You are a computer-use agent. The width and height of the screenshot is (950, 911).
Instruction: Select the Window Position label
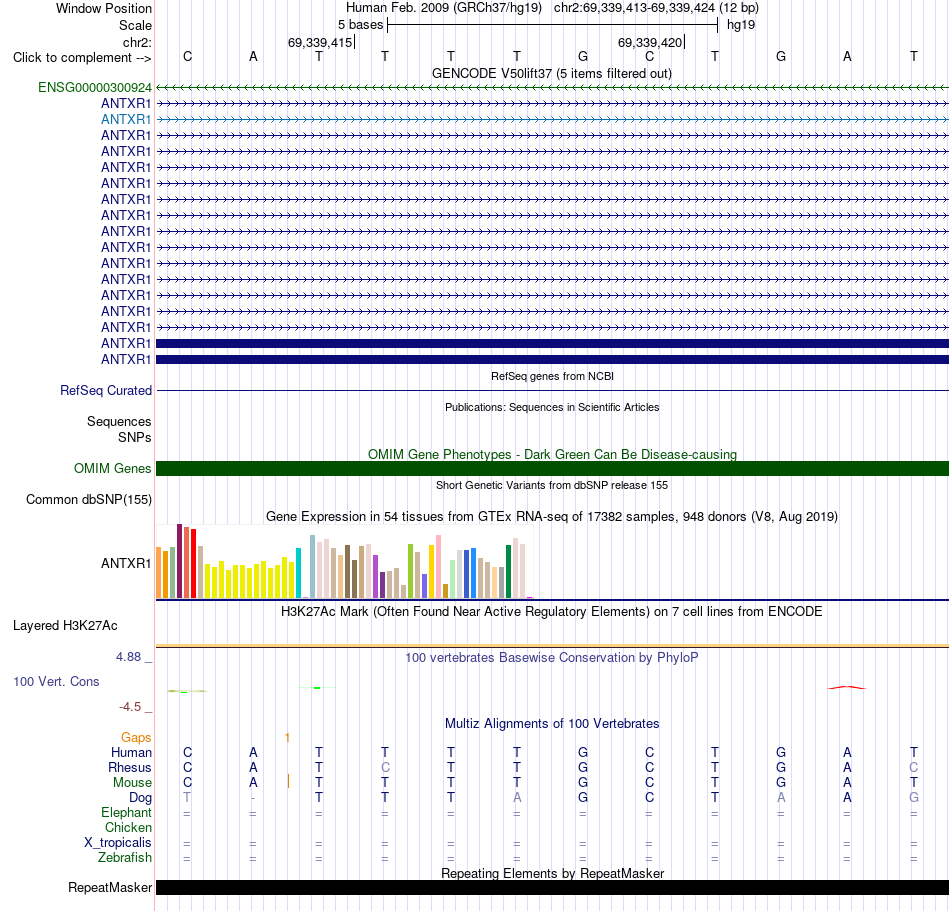click(x=104, y=8)
